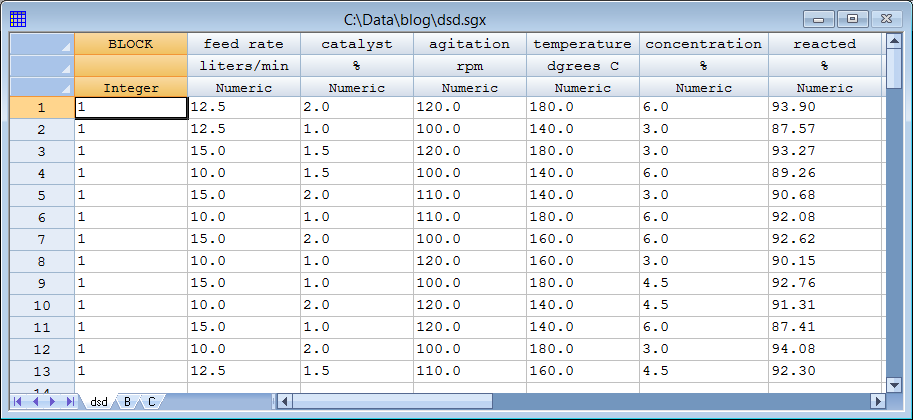This screenshot has height=420, width=913.
Task: Select the dsd sheet tab
Action: coord(98,401)
